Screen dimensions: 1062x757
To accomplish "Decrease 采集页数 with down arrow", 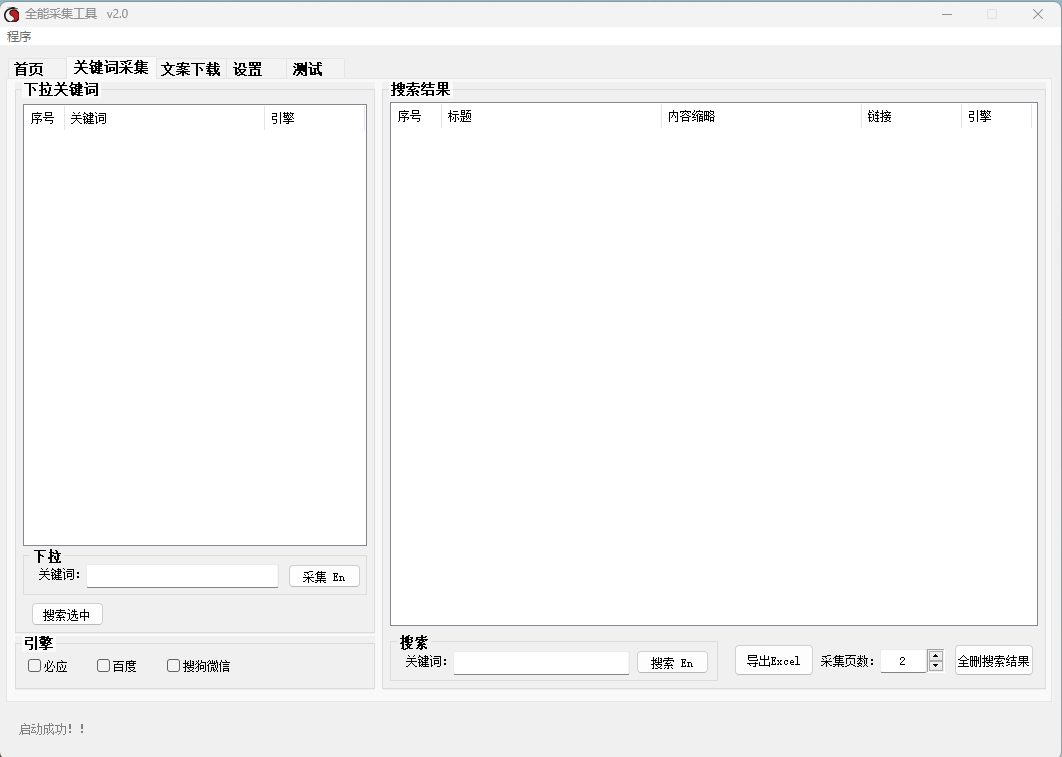I will pyautogui.click(x=936, y=666).
